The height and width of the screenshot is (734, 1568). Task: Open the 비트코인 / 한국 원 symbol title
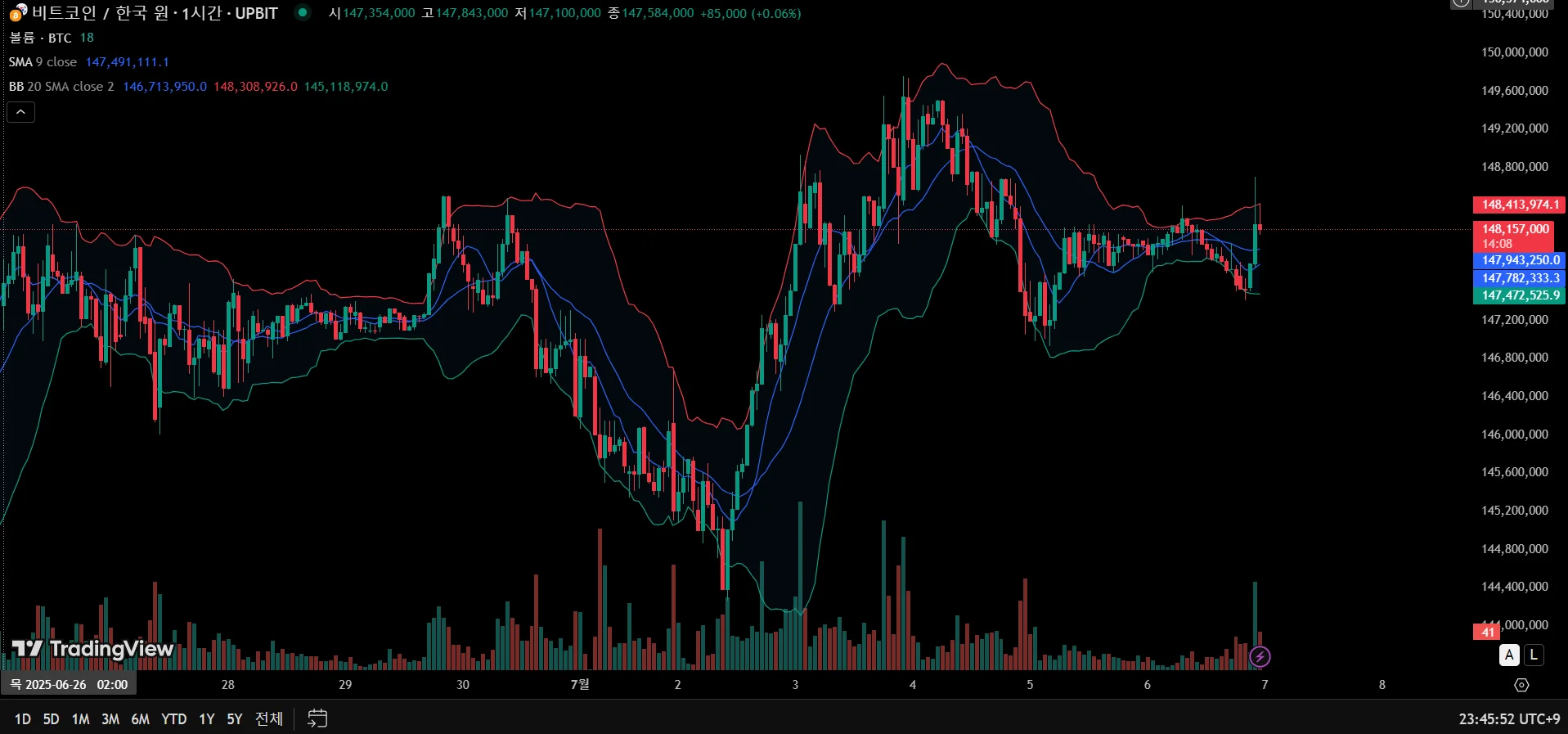[155, 13]
